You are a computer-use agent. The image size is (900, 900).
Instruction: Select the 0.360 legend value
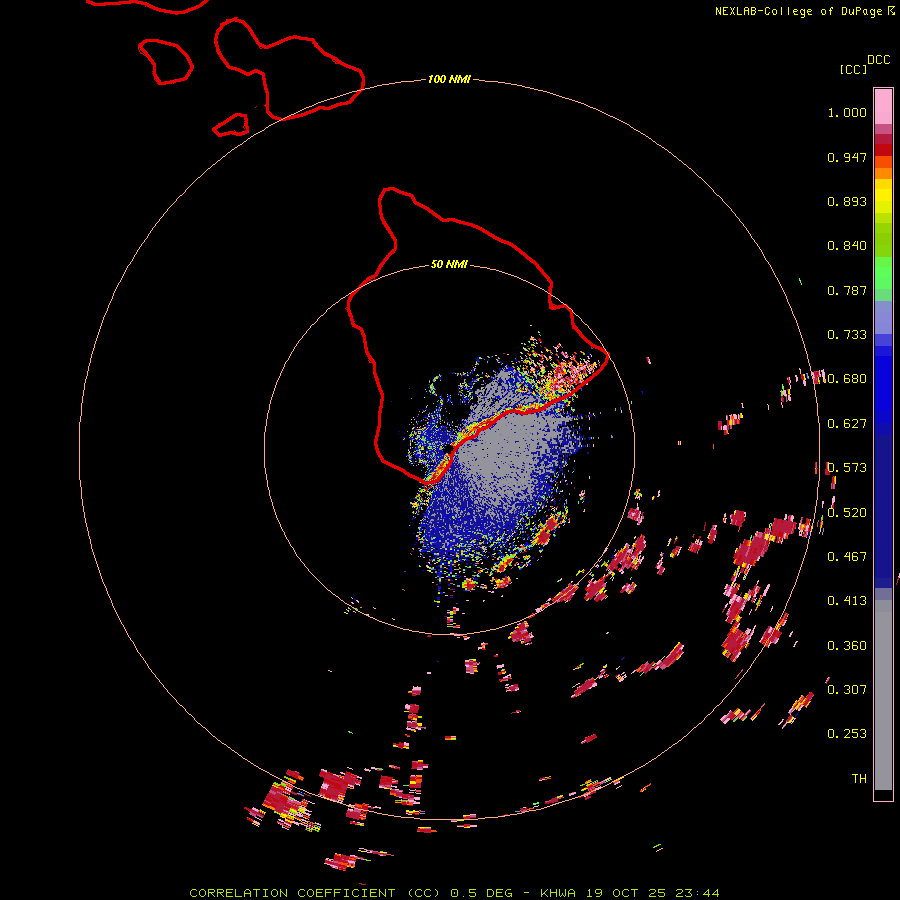[x=847, y=646]
